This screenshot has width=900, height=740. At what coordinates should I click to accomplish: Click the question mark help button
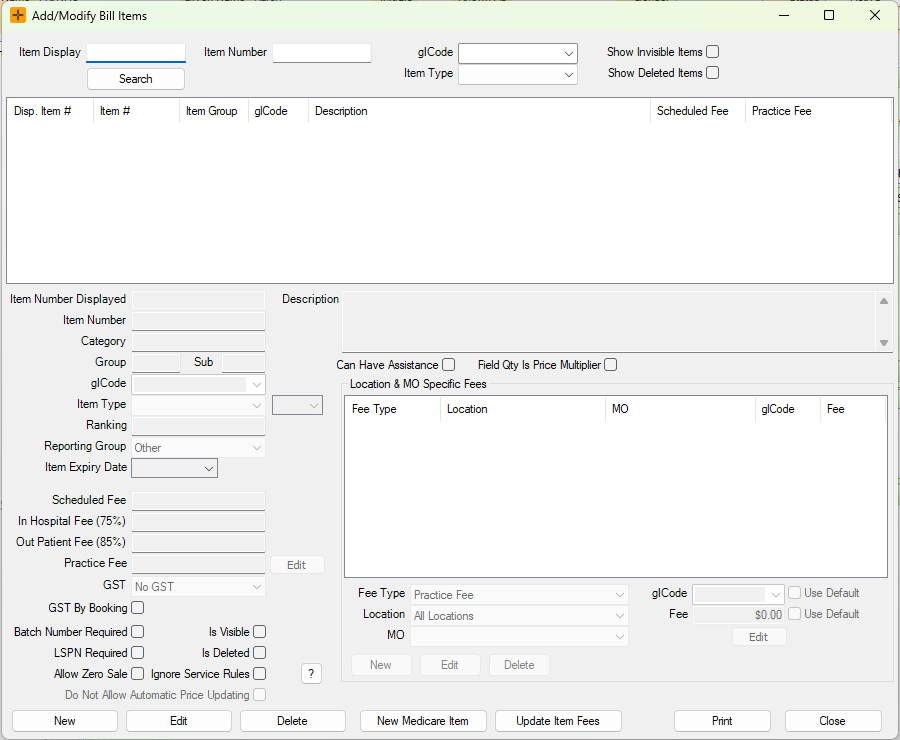[312, 674]
